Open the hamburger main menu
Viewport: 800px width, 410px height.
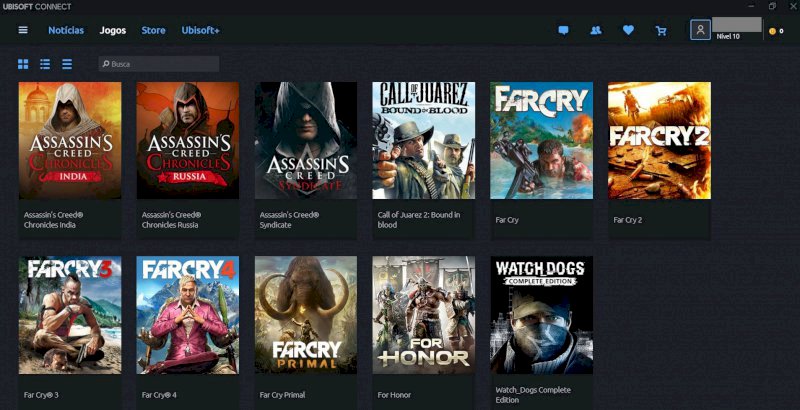coord(23,30)
